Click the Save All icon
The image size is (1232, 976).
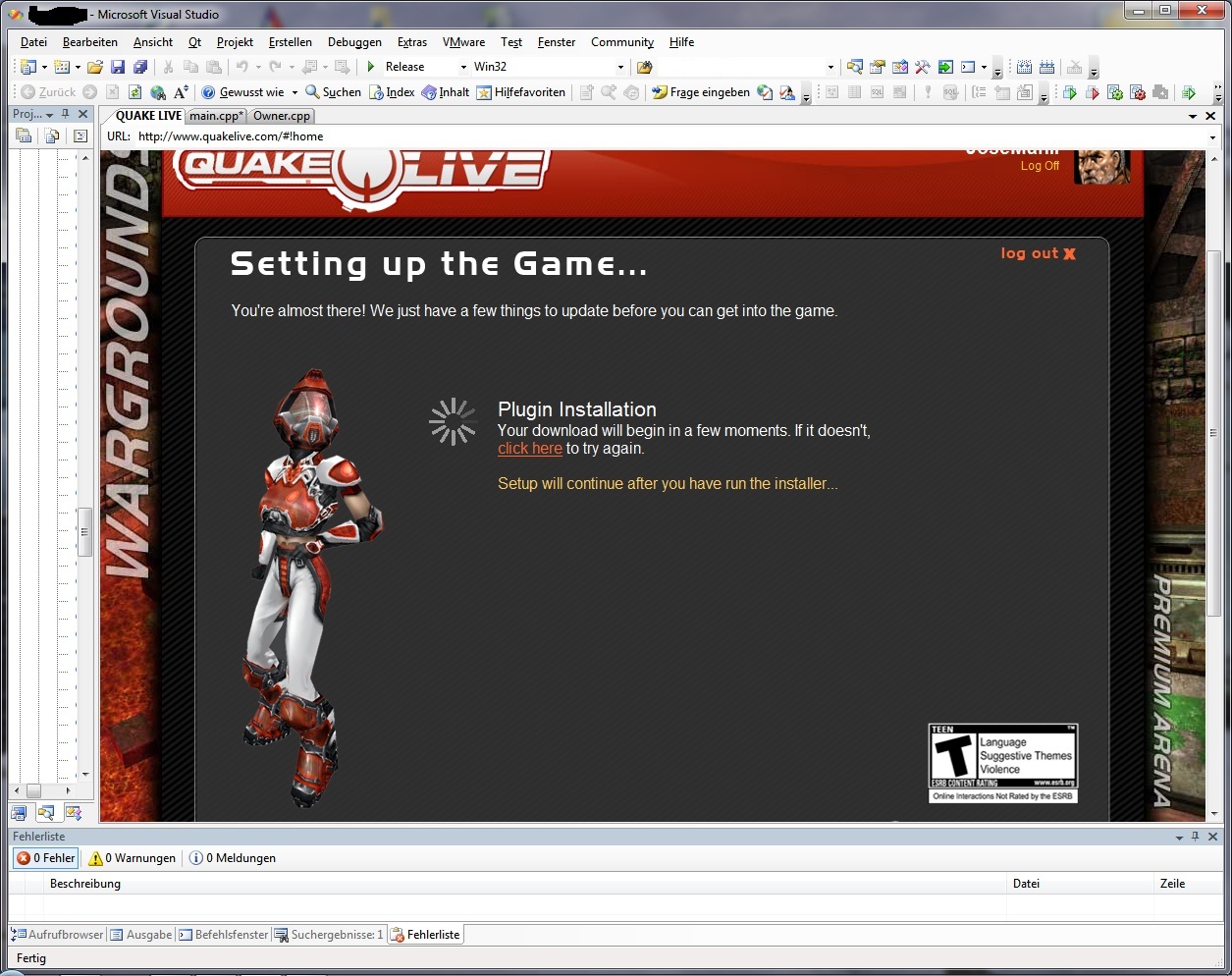pos(140,67)
